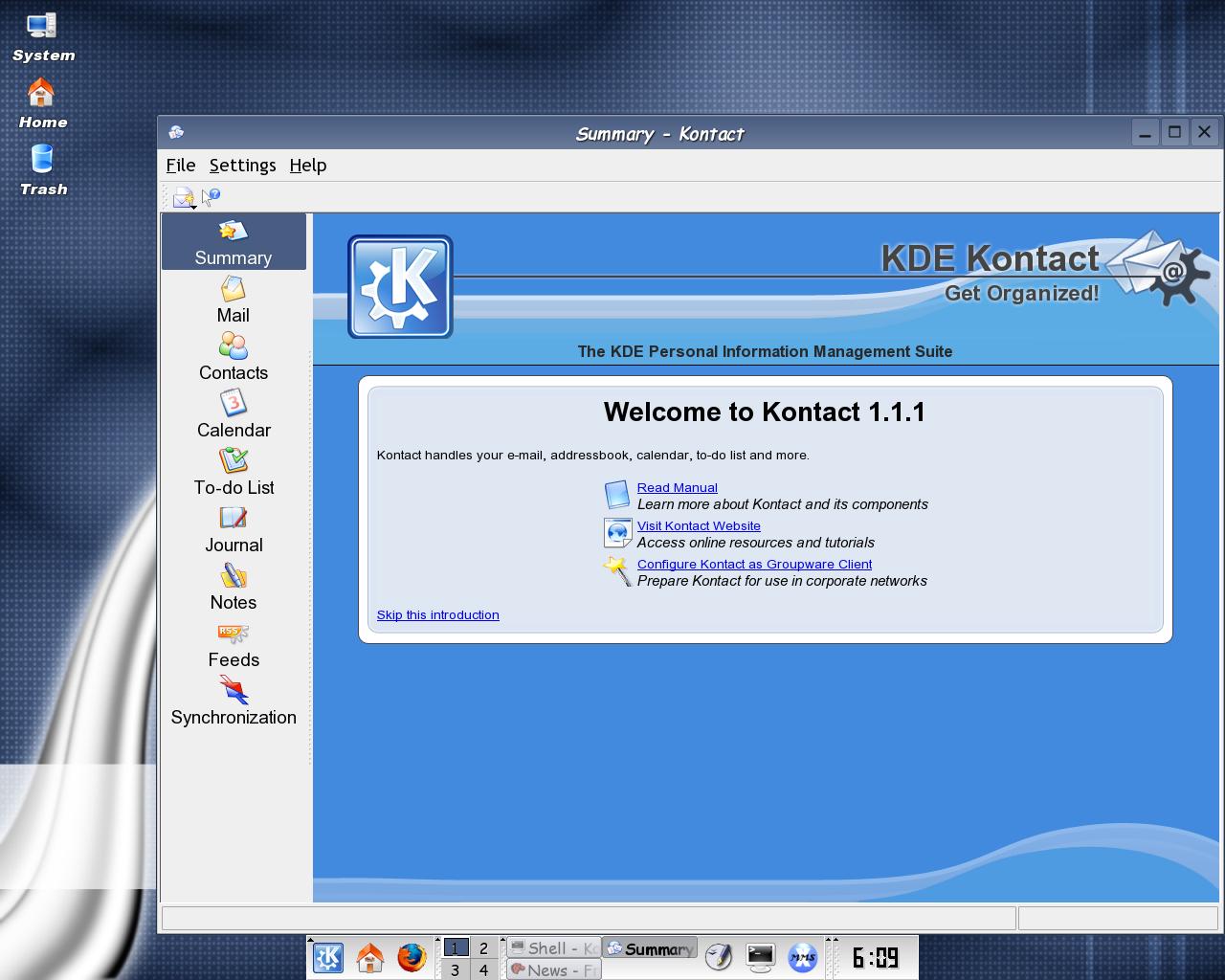
Task: Click Skip this introduction link
Action: click(x=437, y=614)
